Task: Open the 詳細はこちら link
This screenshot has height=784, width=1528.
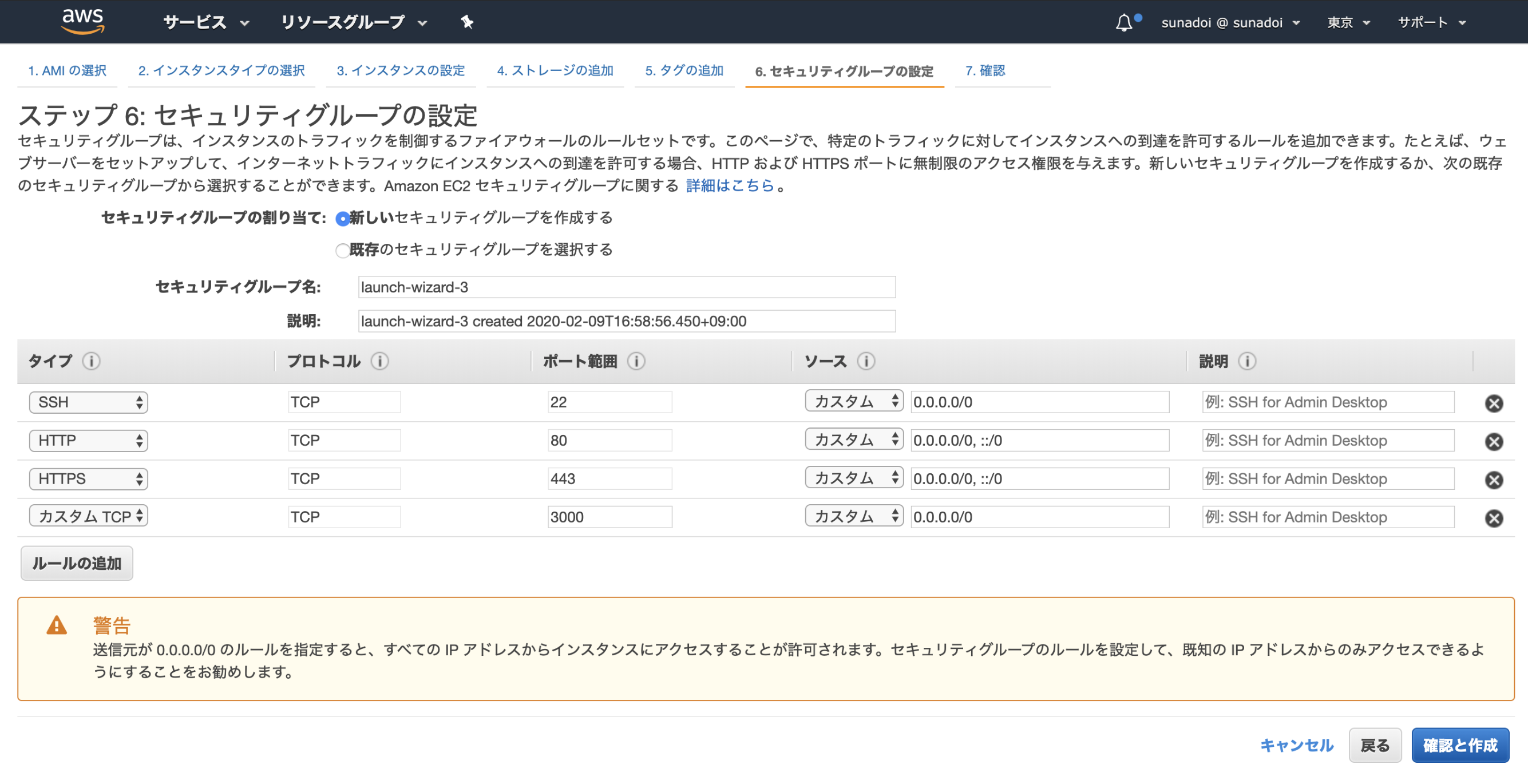Action: [x=729, y=185]
